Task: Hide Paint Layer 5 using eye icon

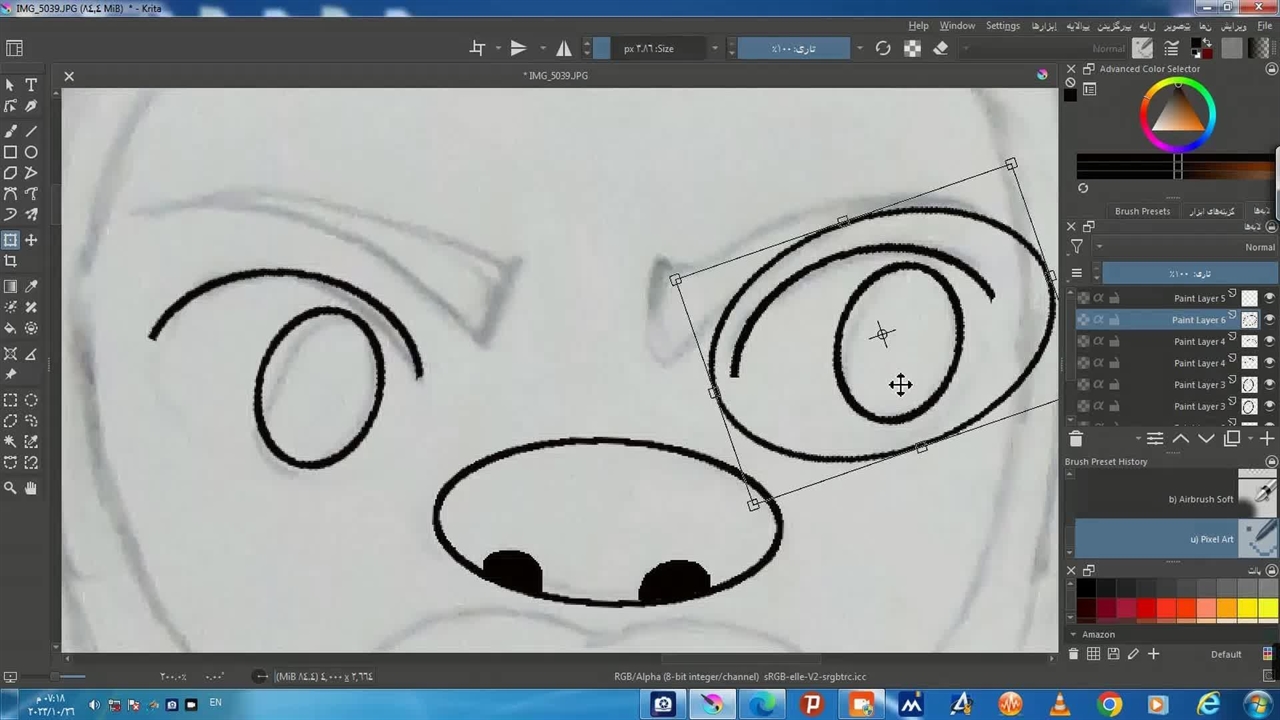Action: coord(1269,298)
